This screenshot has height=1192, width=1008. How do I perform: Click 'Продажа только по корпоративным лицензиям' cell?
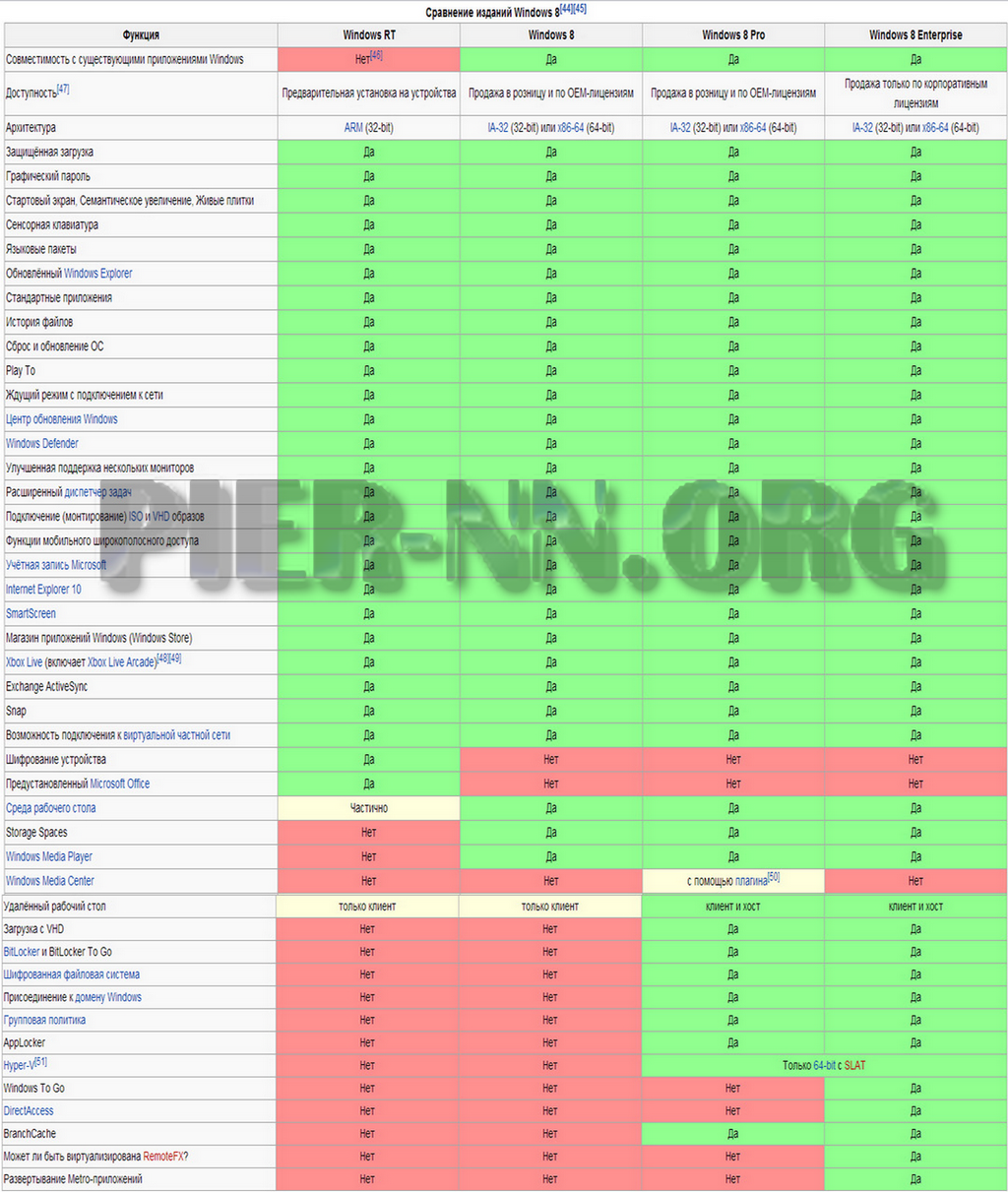tap(915, 94)
